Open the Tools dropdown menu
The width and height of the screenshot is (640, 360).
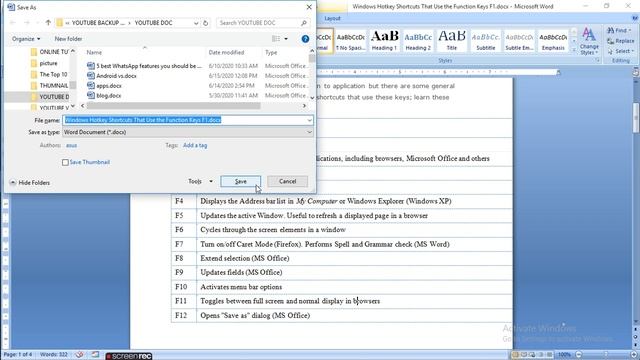coord(200,181)
